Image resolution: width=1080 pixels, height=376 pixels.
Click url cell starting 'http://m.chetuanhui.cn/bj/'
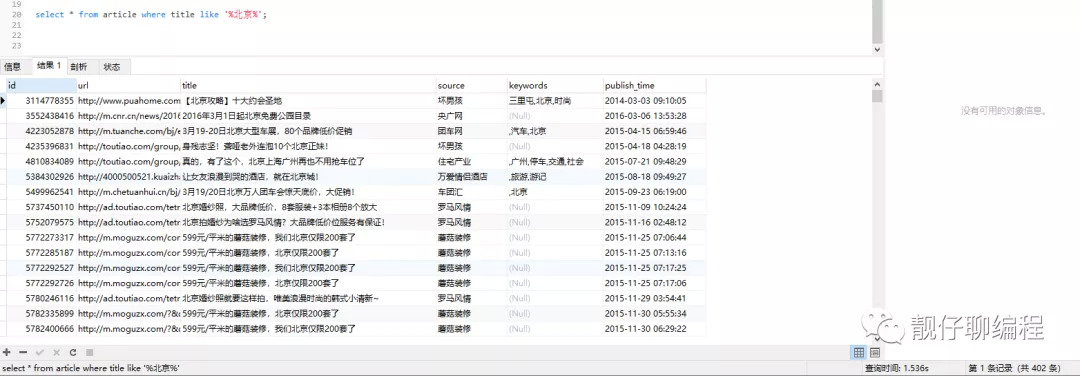pyautogui.click(x=129, y=191)
